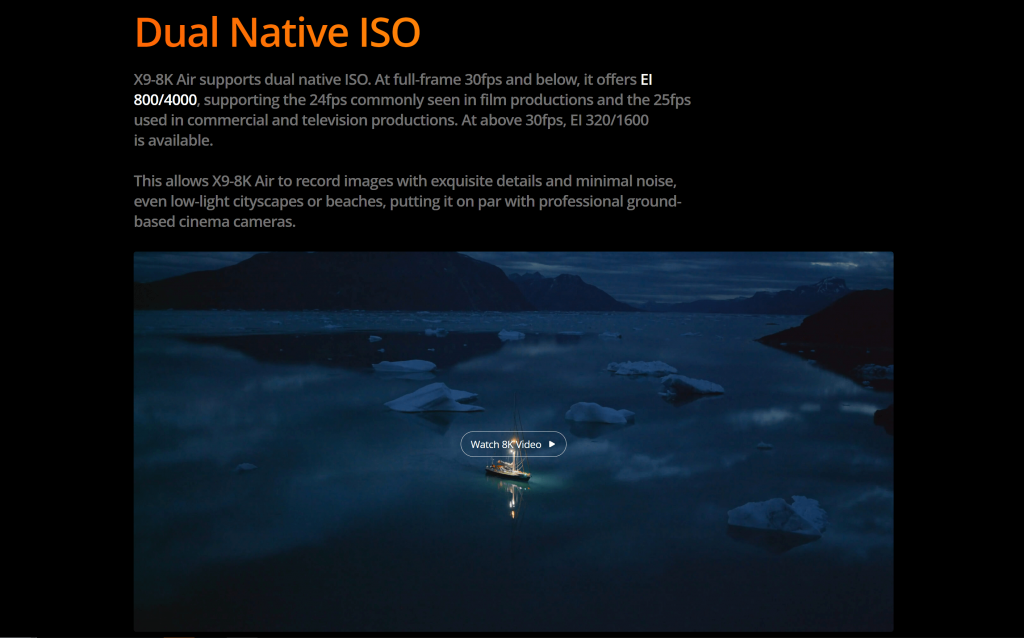The image size is (1024, 638).
Task: Click the Dual Native ISO heading
Action: [x=278, y=31]
